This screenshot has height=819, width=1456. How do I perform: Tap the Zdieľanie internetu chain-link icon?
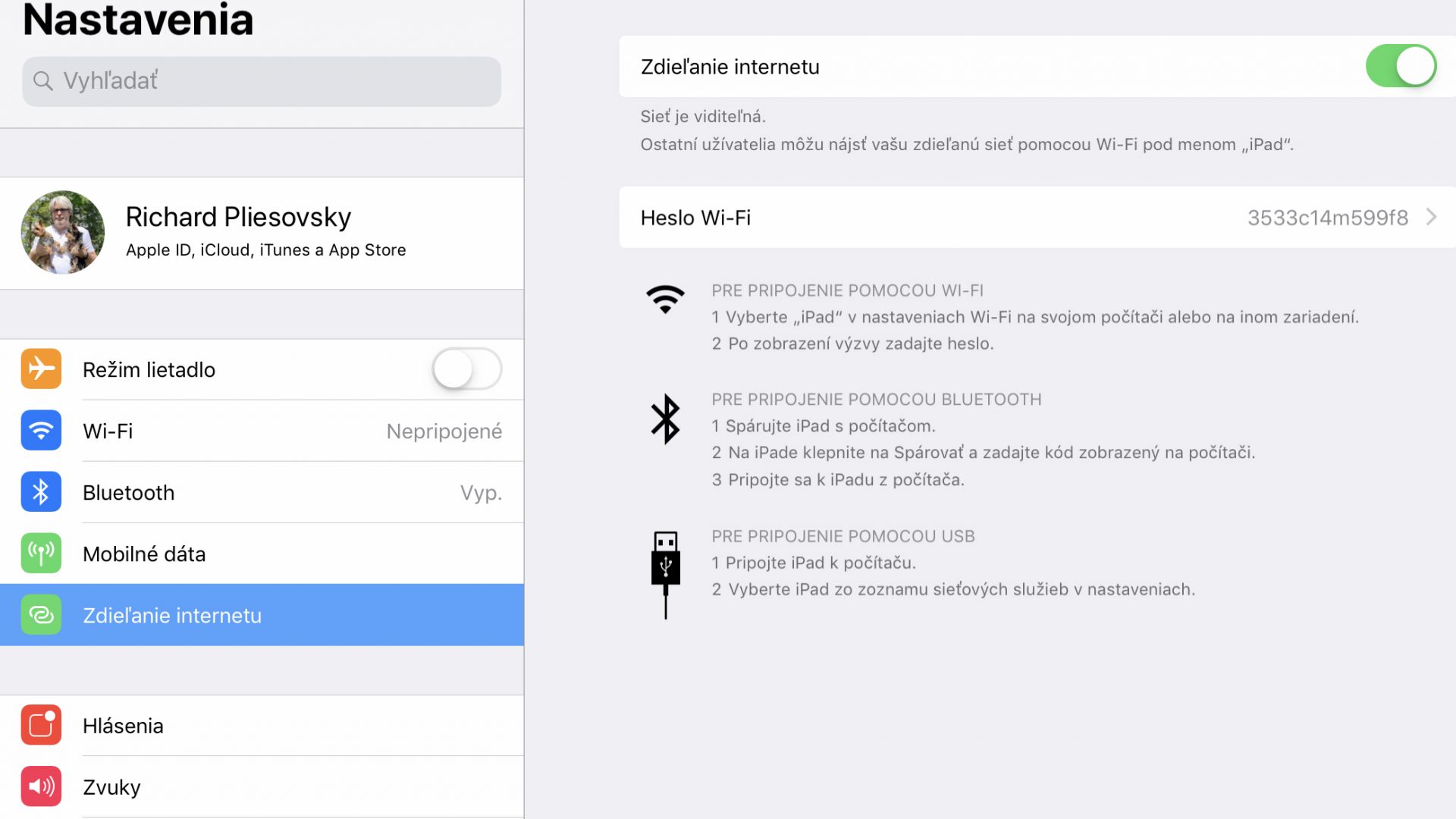[x=41, y=615]
